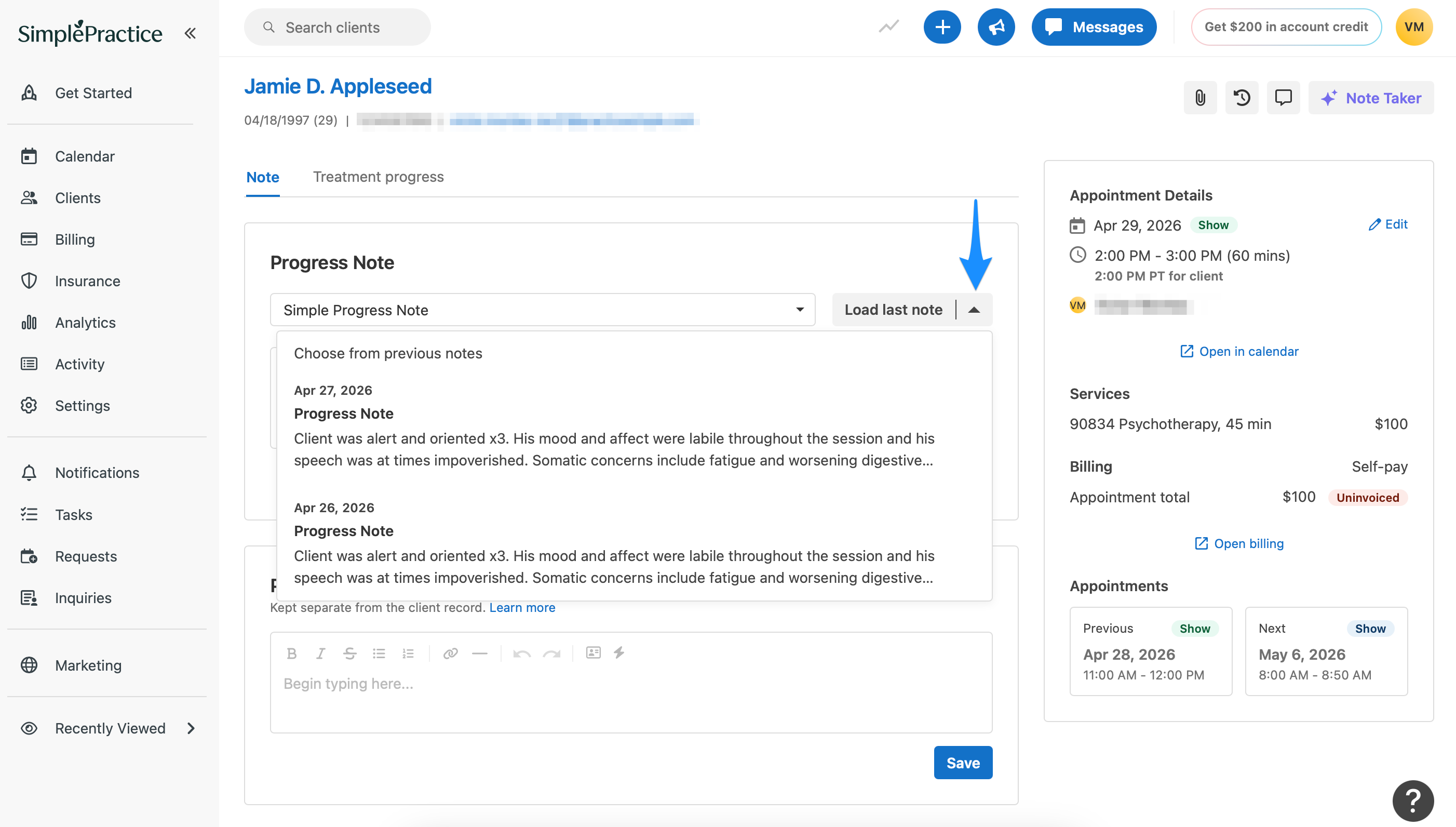Save the note
1456x827 pixels.
click(963, 762)
